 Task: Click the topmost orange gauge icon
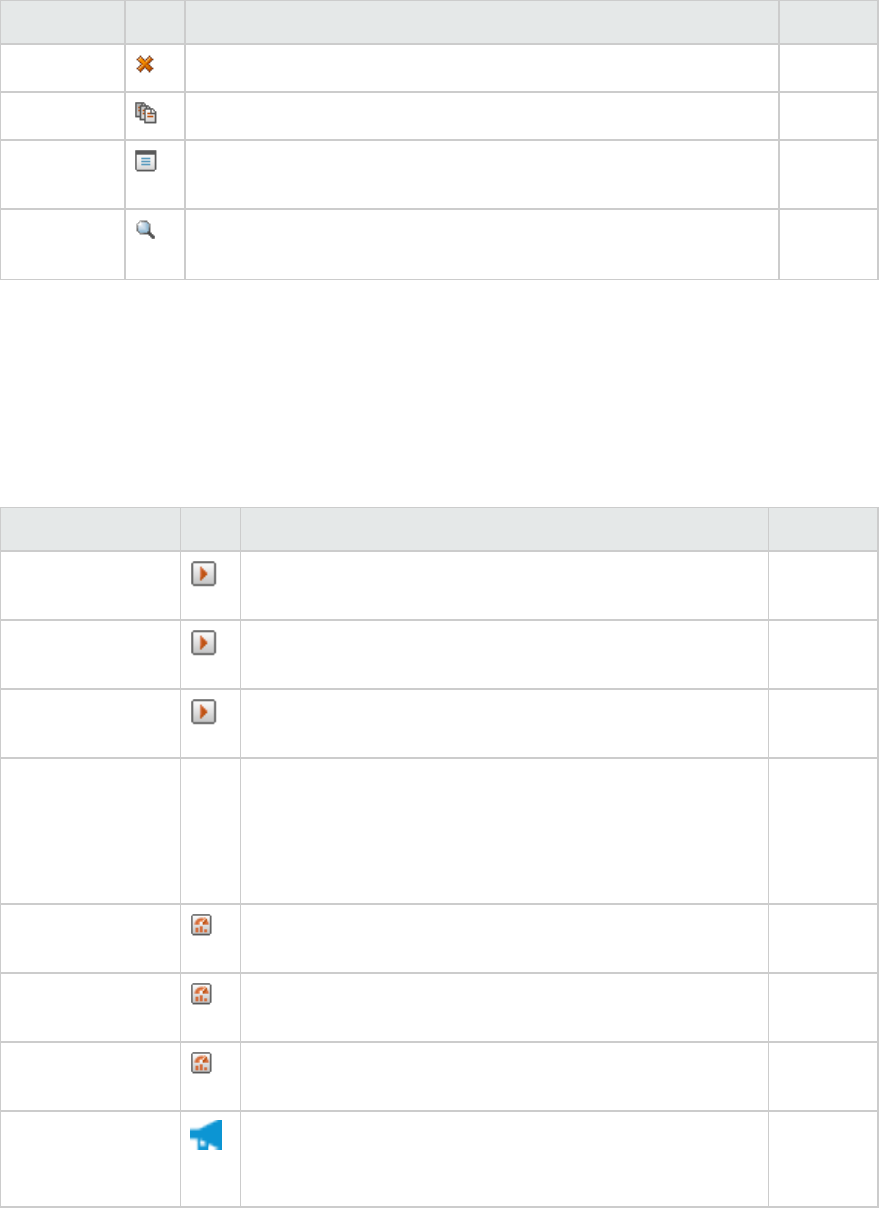pyautogui.click(x=200, y=926)
